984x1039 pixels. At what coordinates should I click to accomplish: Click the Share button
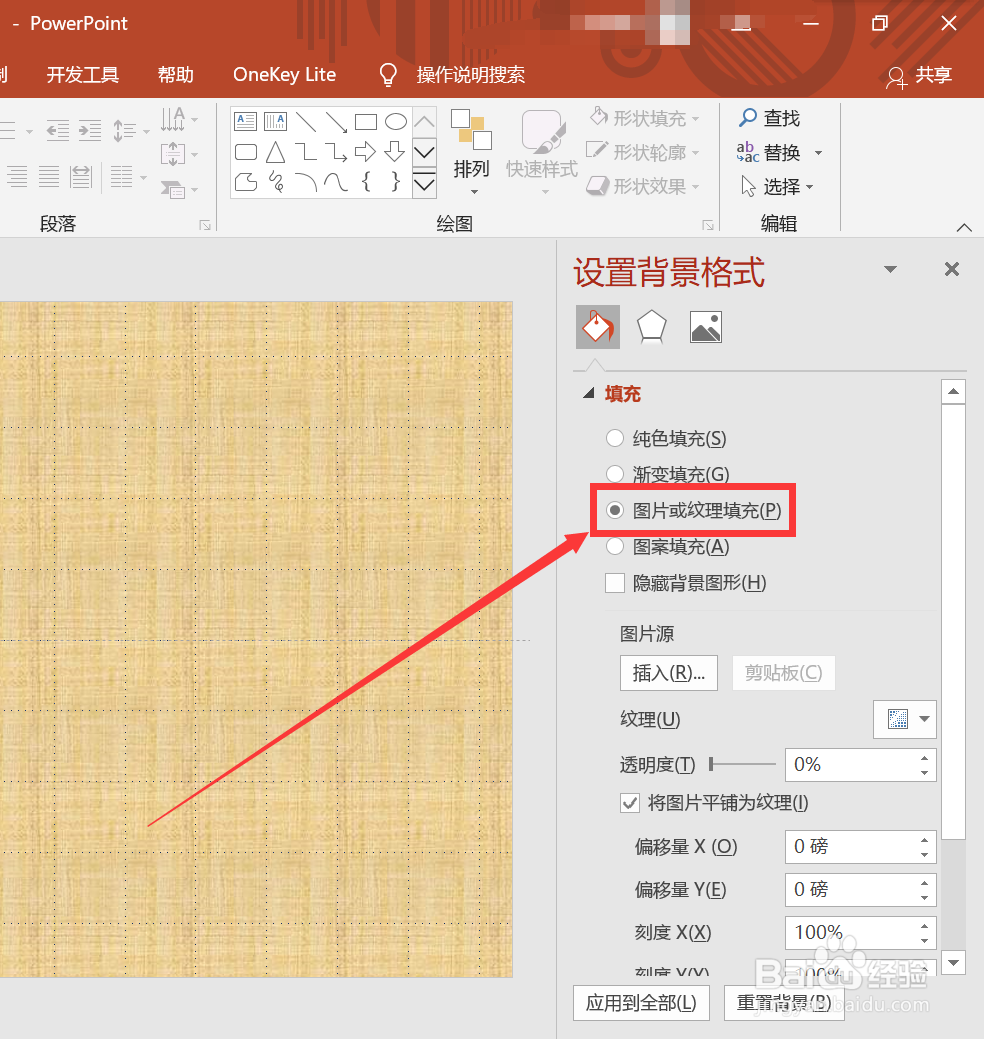[x=919, y=76]
